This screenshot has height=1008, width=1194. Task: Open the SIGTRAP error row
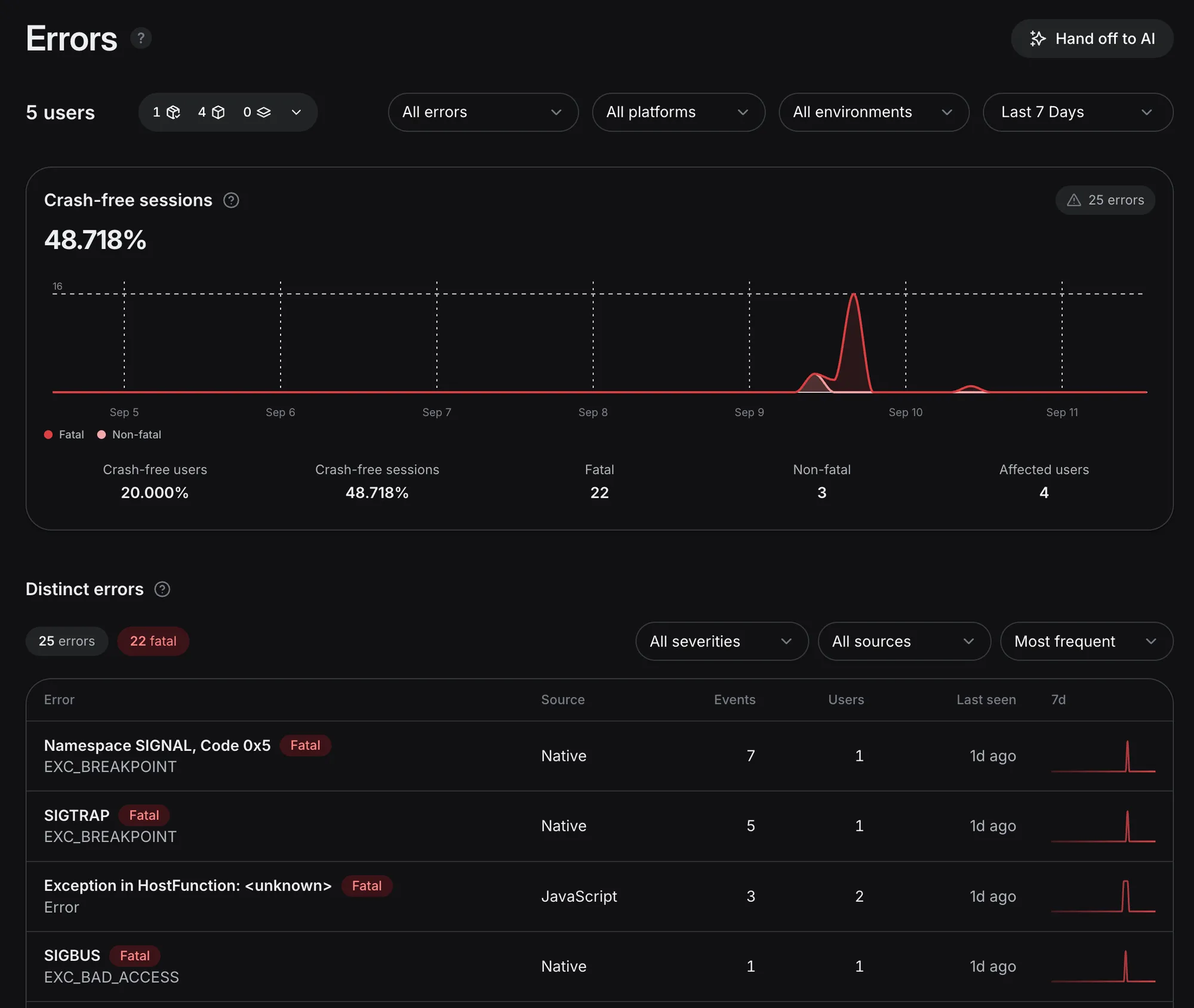(x=599, y=827)
